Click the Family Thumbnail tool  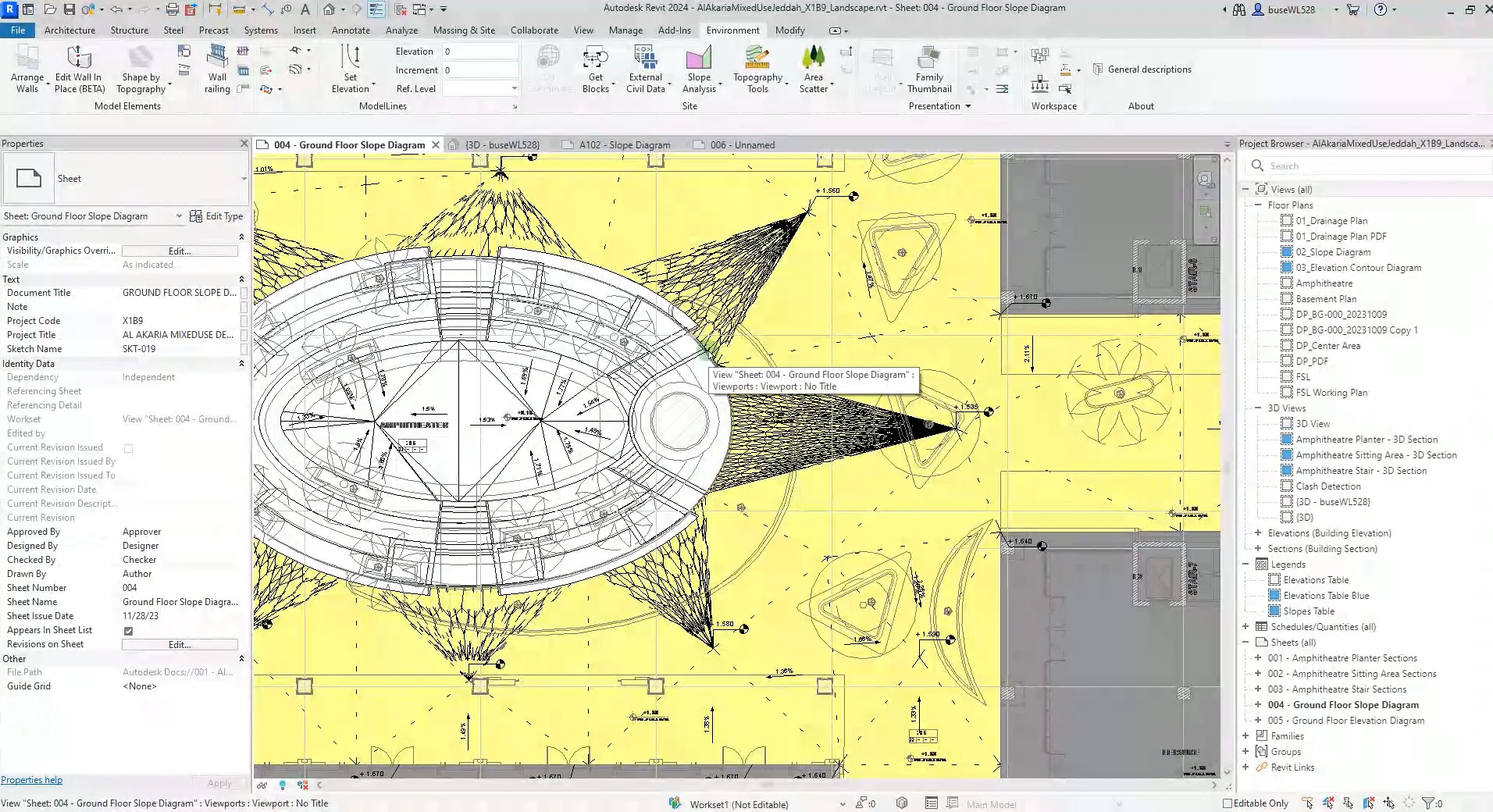(928, 69)
